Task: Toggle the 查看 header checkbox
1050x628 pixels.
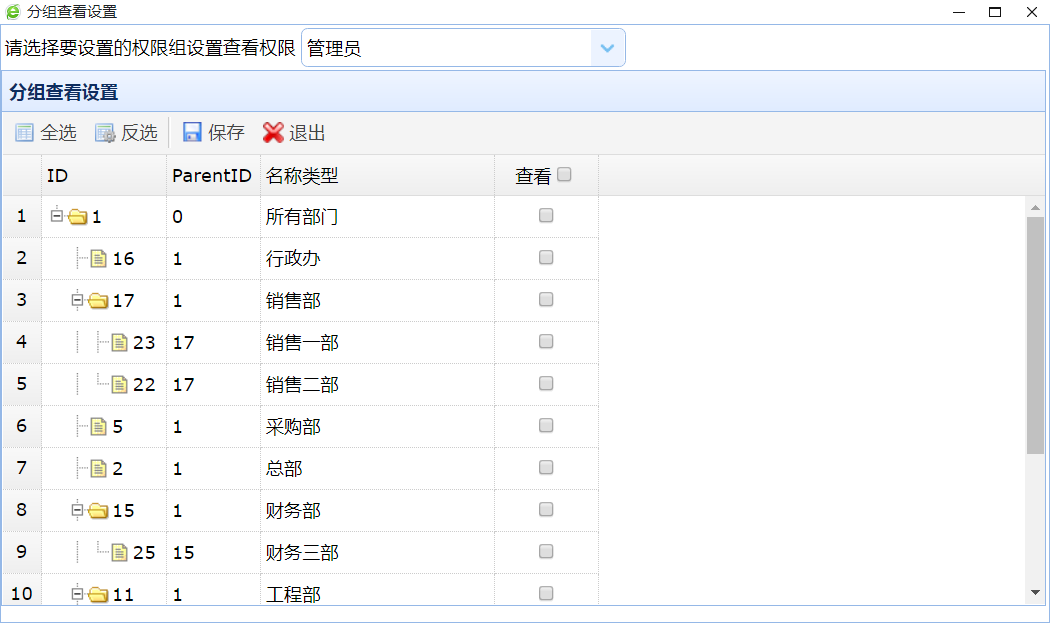Action: pyautogui.click(x=564, y=175)
